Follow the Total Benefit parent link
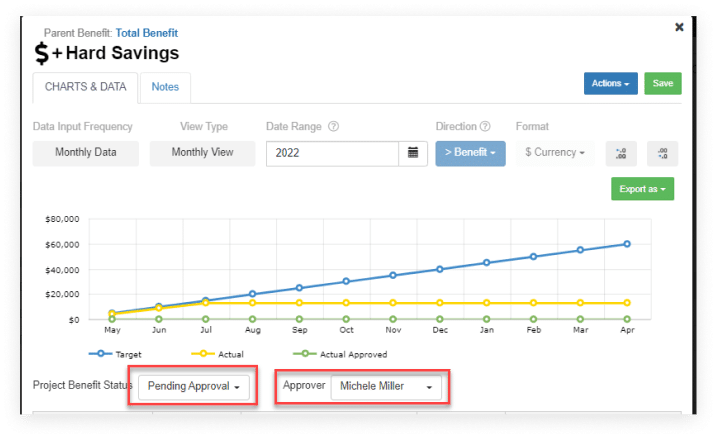717x439 pixels. tap(145, 33)
